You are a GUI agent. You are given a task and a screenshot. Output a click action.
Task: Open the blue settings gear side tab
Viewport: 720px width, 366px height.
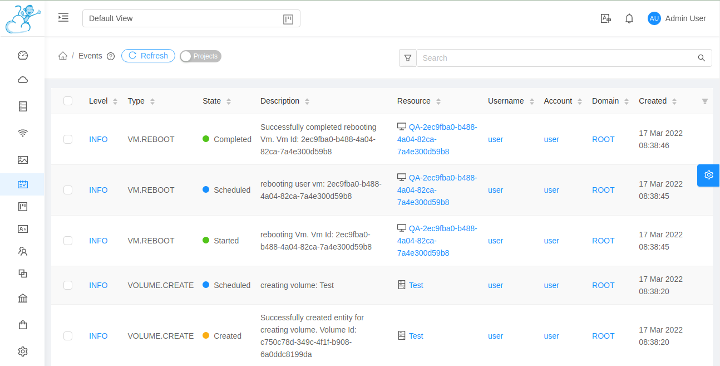point(708,175)
